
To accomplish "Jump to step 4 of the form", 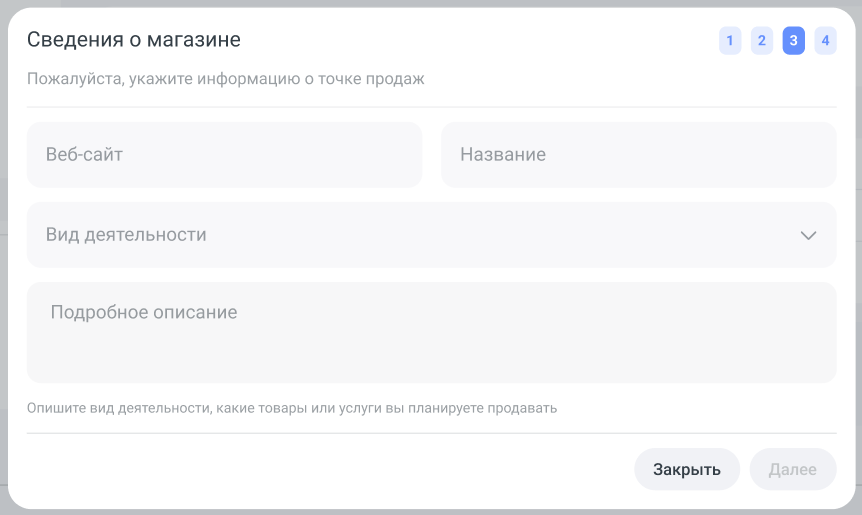I will point(825,41).
